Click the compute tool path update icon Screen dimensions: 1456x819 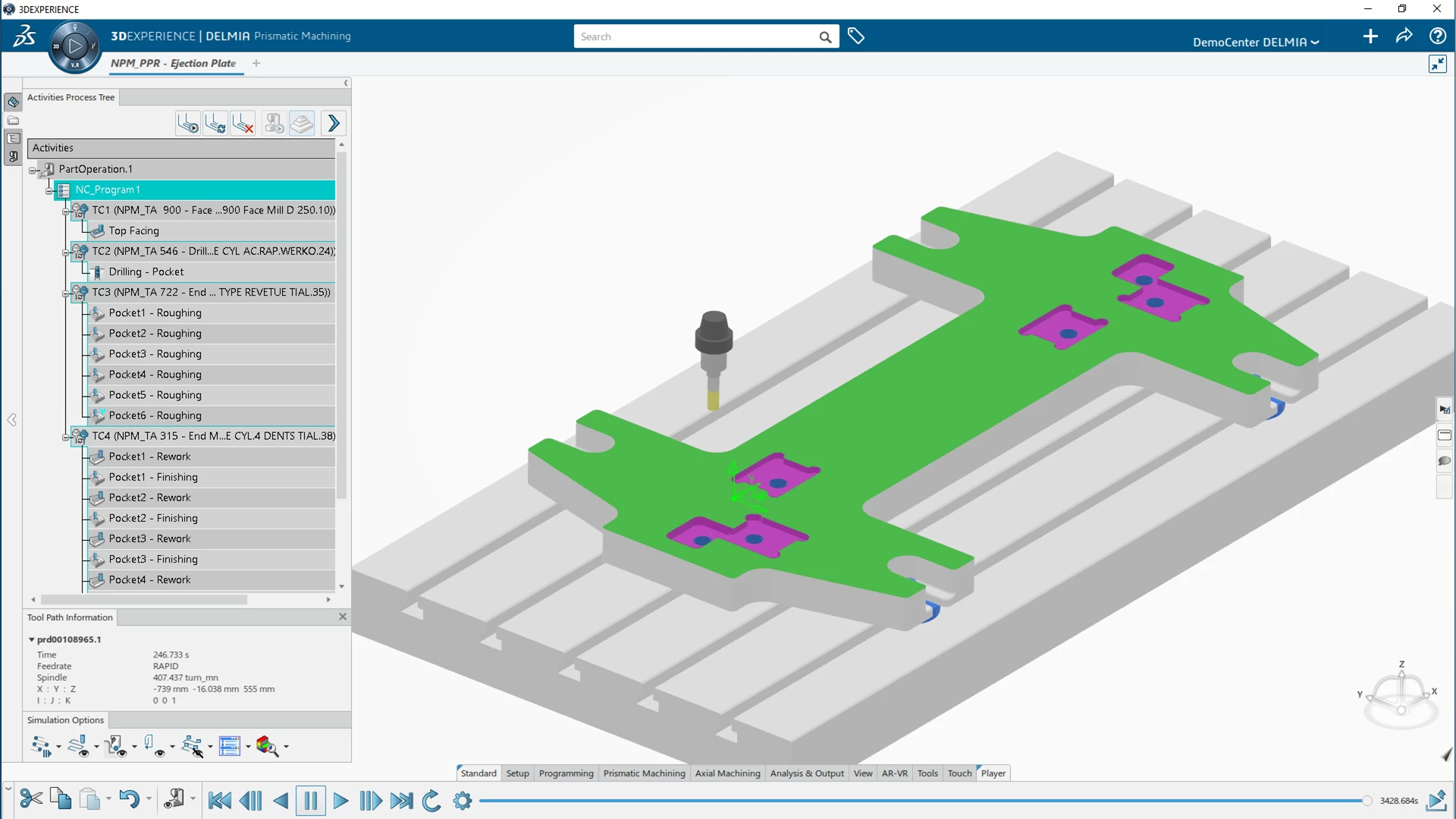215,123
